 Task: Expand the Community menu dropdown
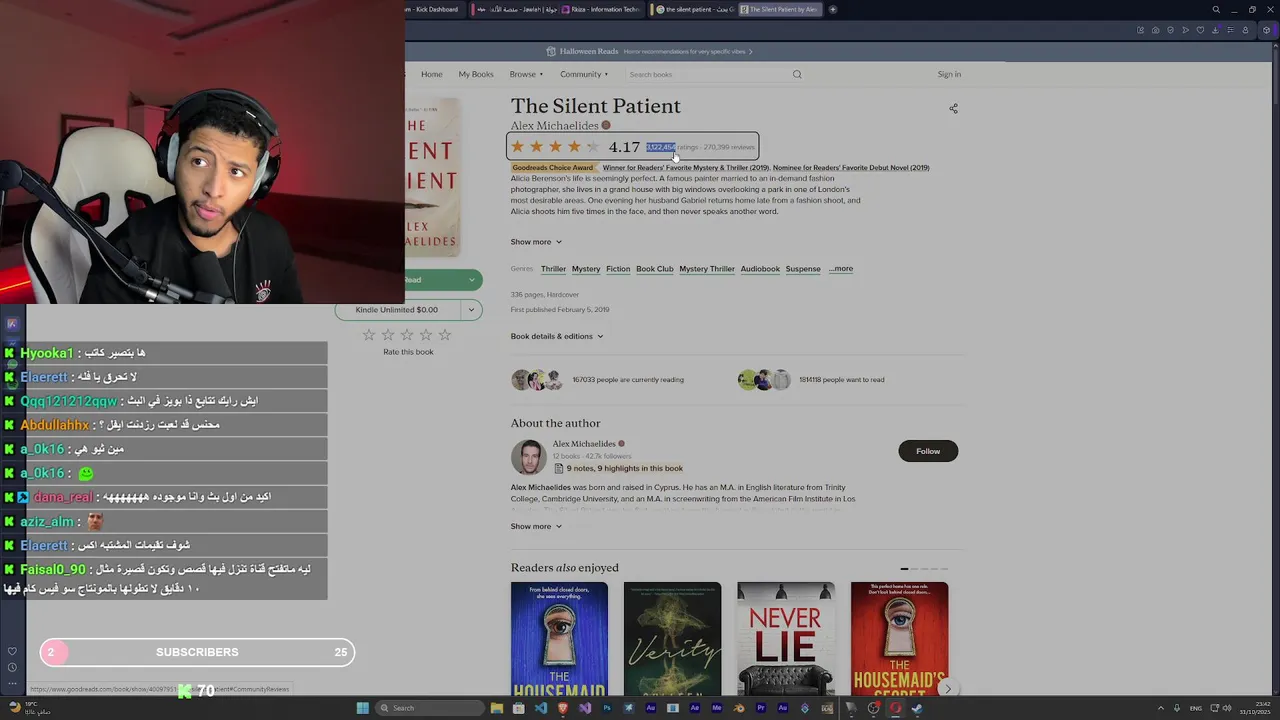[584, 74]
